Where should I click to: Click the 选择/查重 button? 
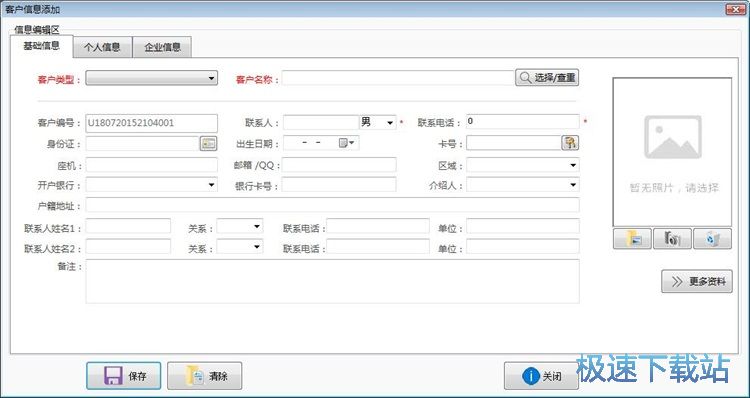coord(547,77)
